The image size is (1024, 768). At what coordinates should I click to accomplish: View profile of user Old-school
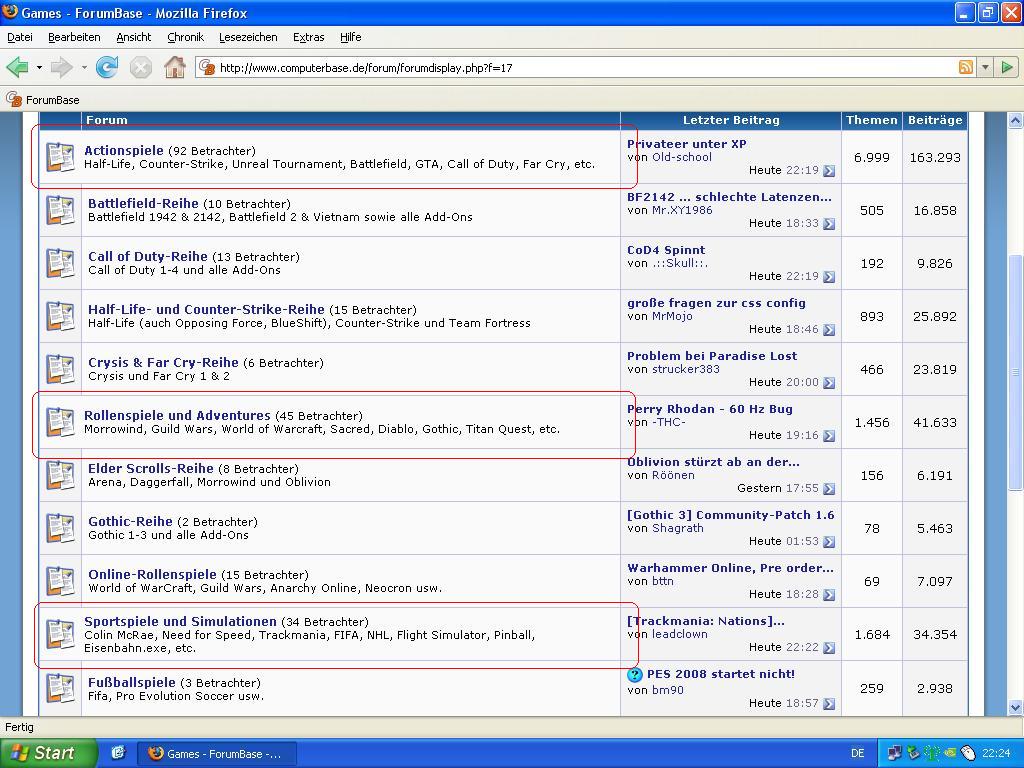pyautogui.click(x=682, y=157)
